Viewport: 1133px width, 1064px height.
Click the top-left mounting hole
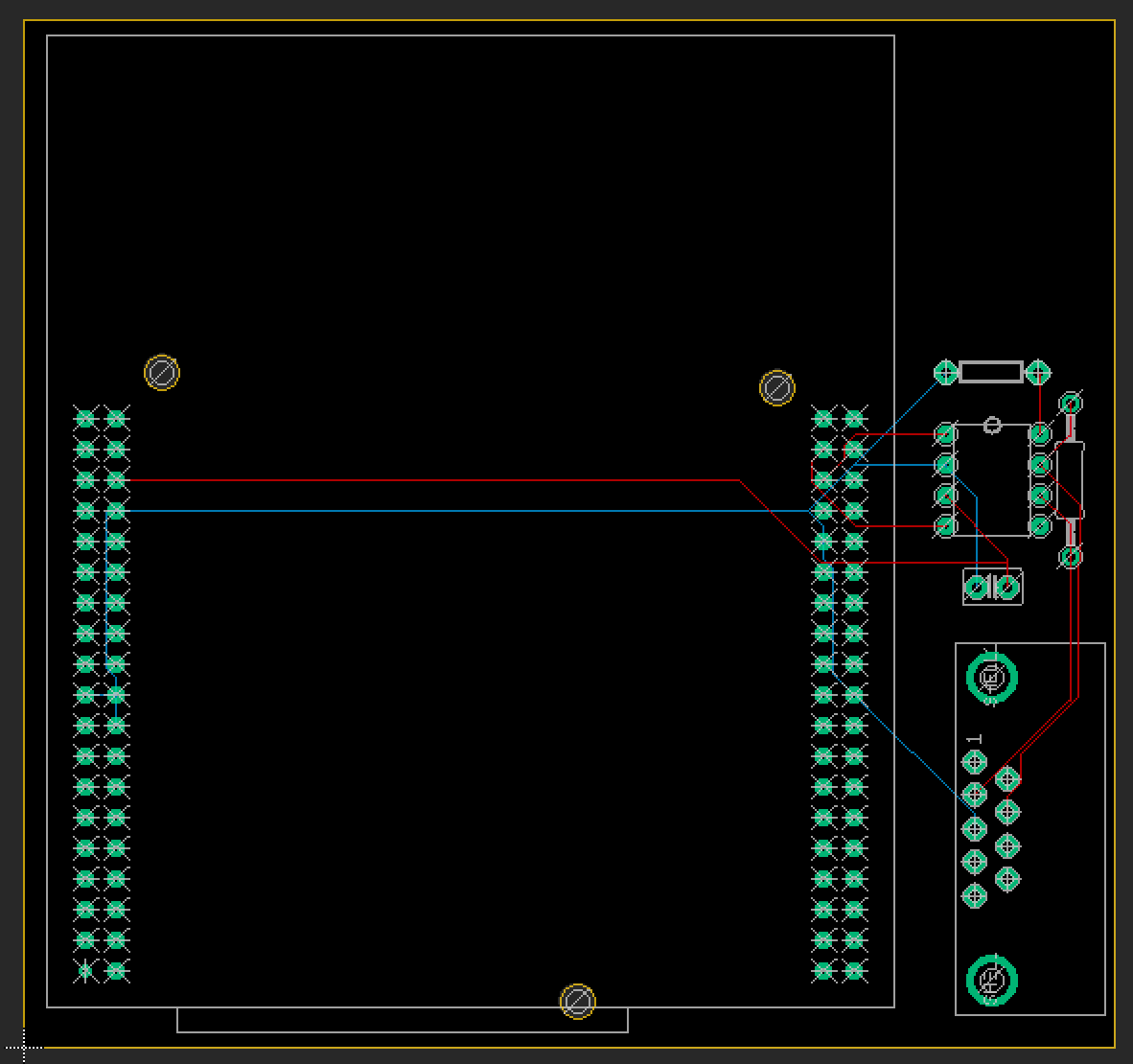(163, 372)
